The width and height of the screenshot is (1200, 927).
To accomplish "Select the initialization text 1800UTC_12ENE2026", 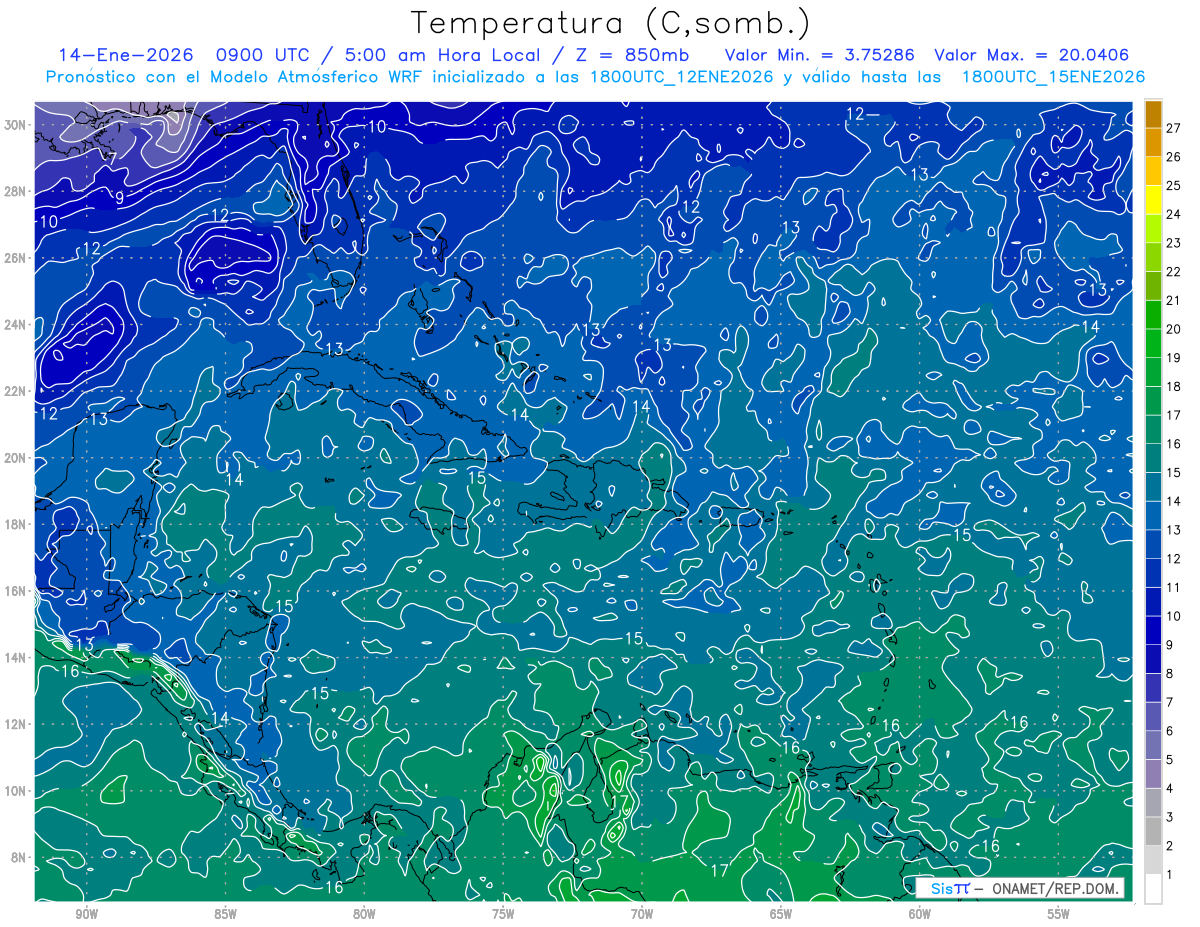I will pos(679,77).
